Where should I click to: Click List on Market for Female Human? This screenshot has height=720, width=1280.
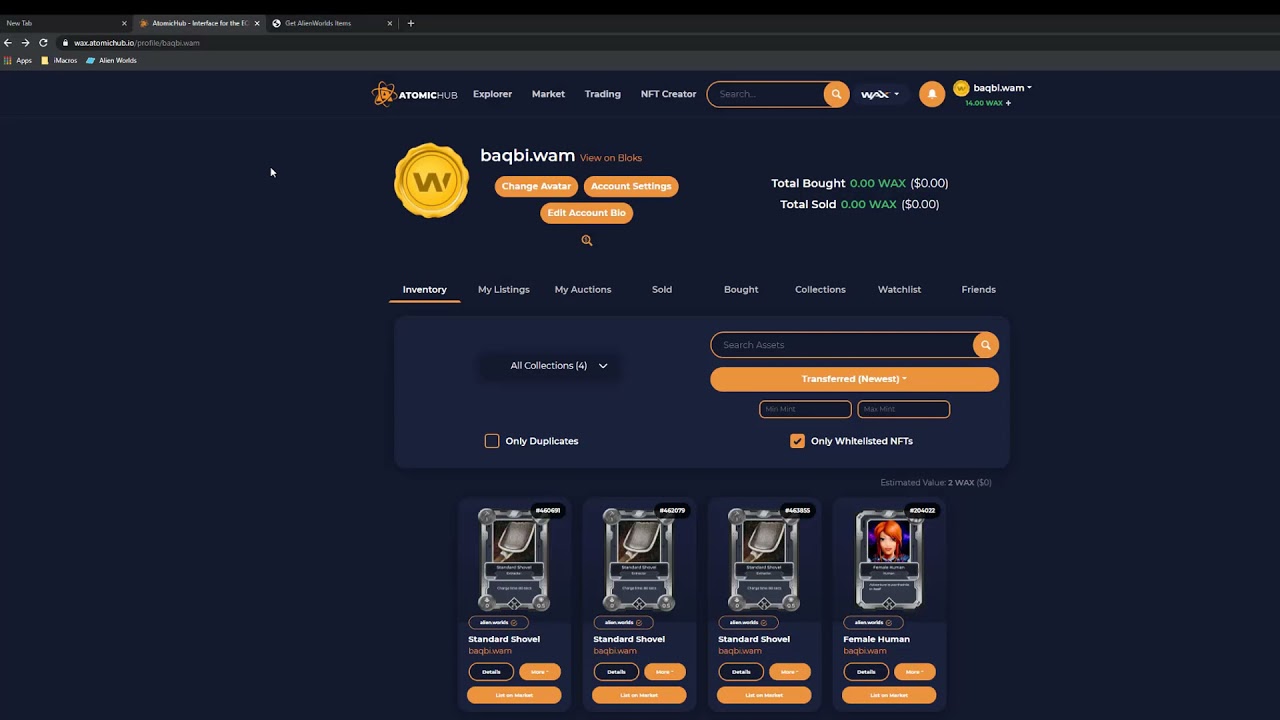pyautogui.click(x=889, y=695)
